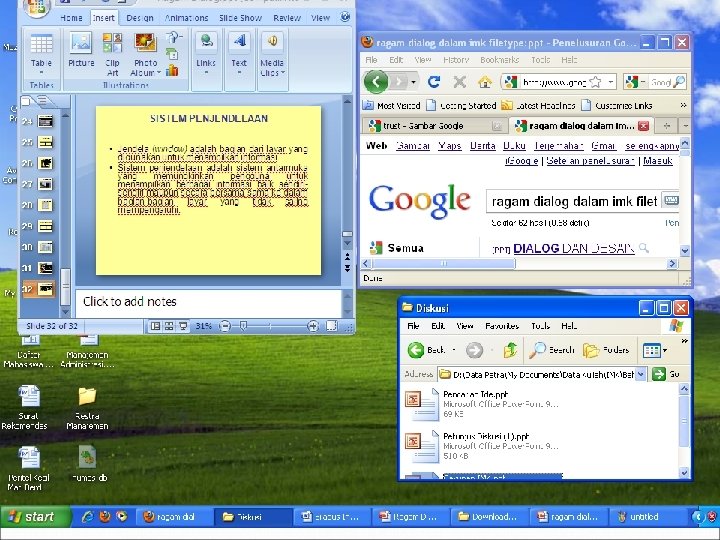Open PowerPoint Help icon
The image size is (720, 540).
(344, 17)
